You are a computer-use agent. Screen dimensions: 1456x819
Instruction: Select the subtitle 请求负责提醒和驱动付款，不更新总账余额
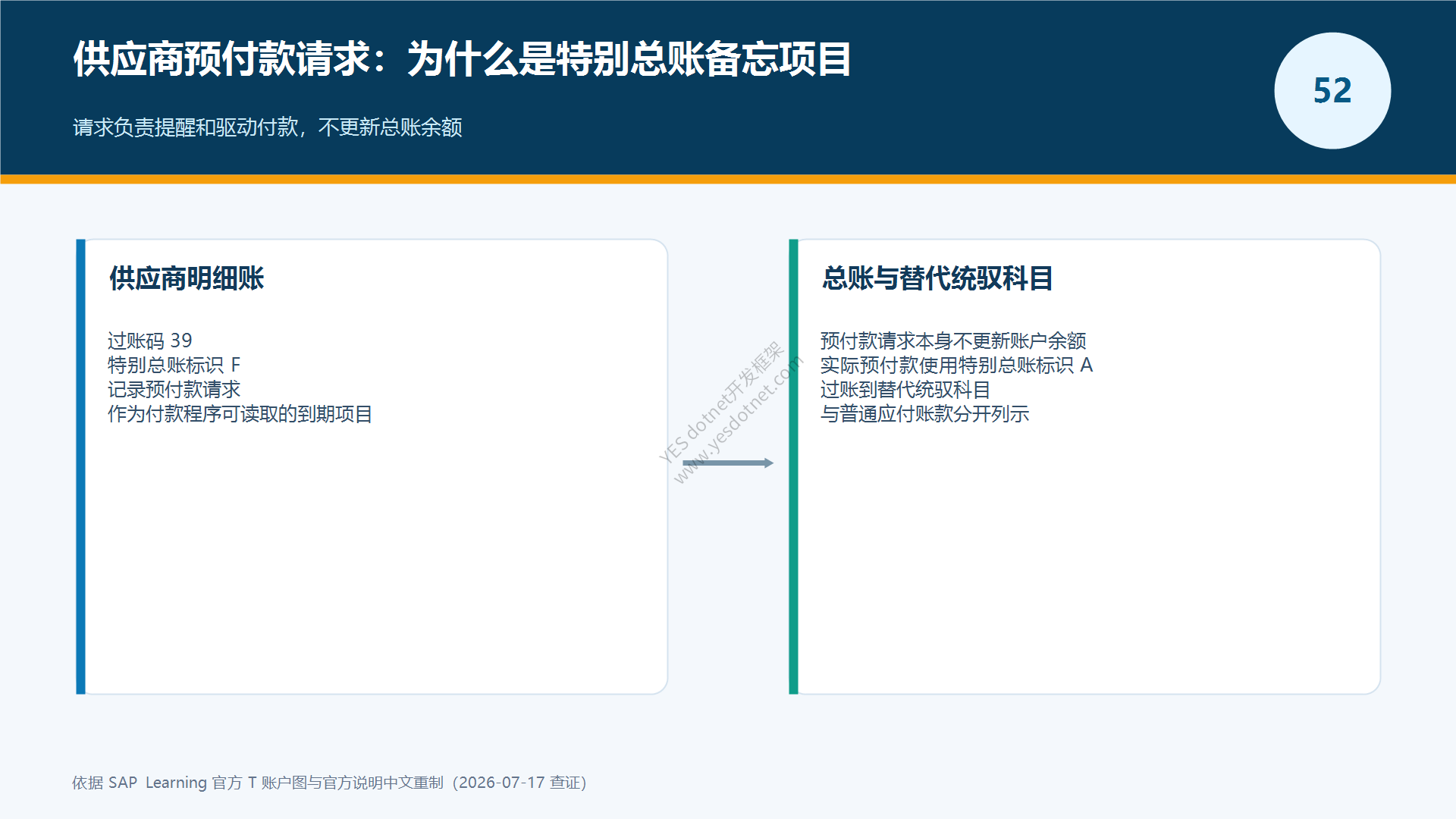[x=268, y=127]
